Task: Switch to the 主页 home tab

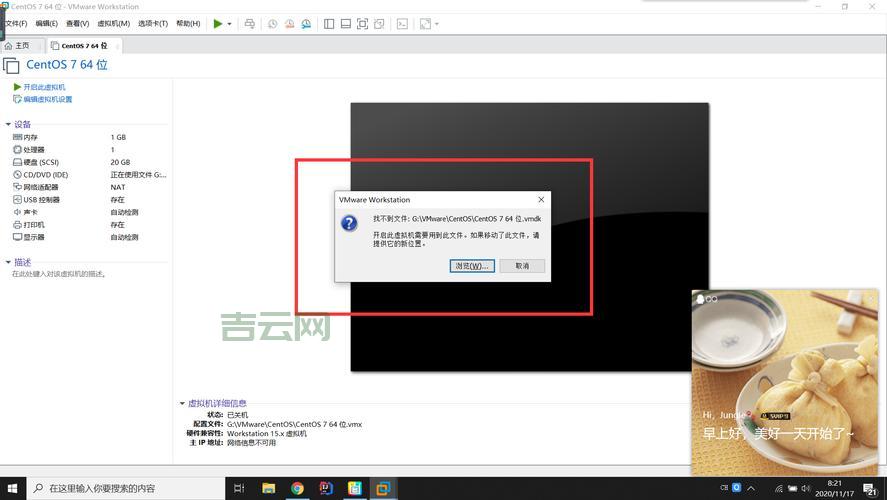Action: point(18,45)
